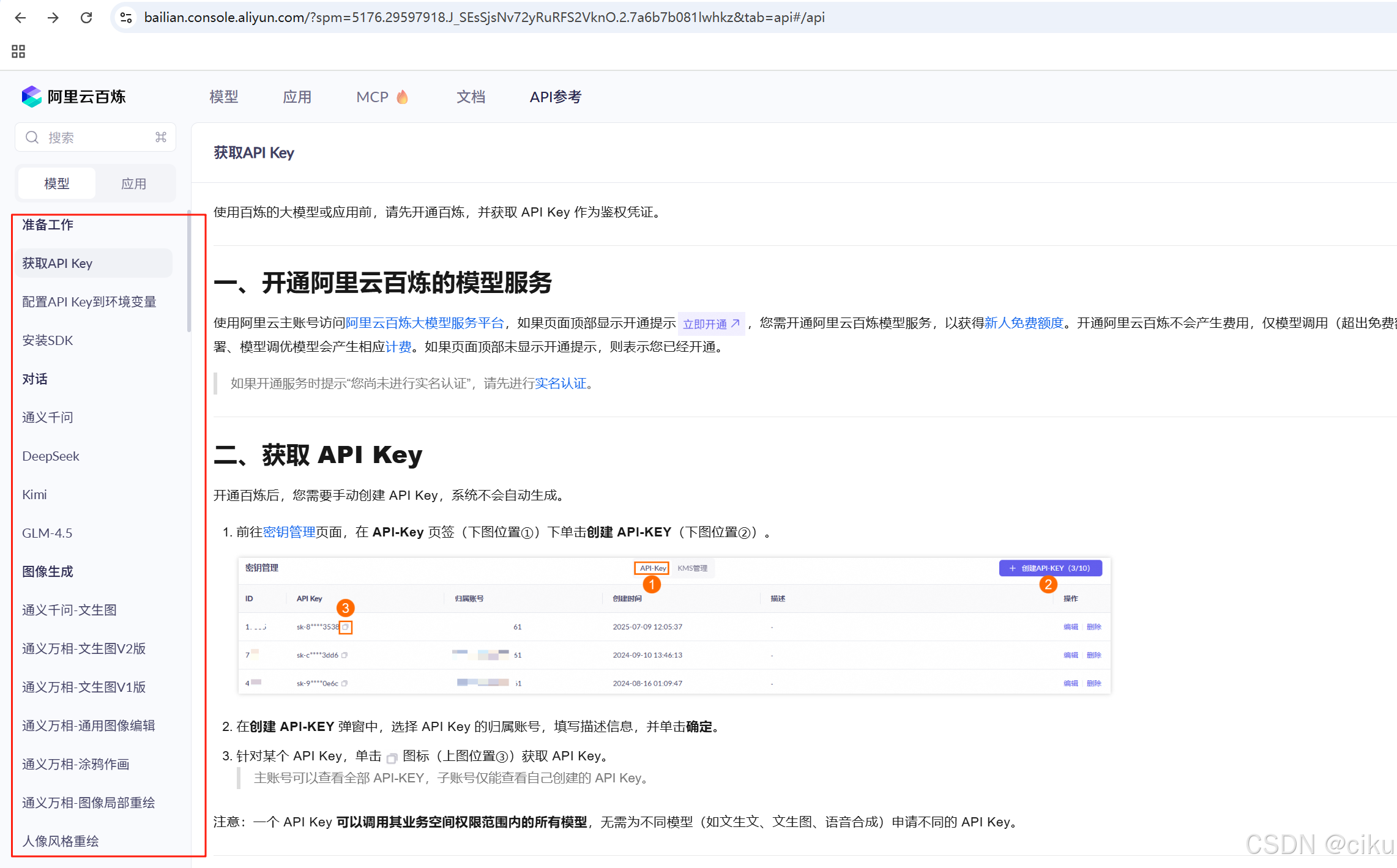This screenshot has height=868, width=1397.
Task: Click heading 二、获取 API Key
Action: [318, 456]
